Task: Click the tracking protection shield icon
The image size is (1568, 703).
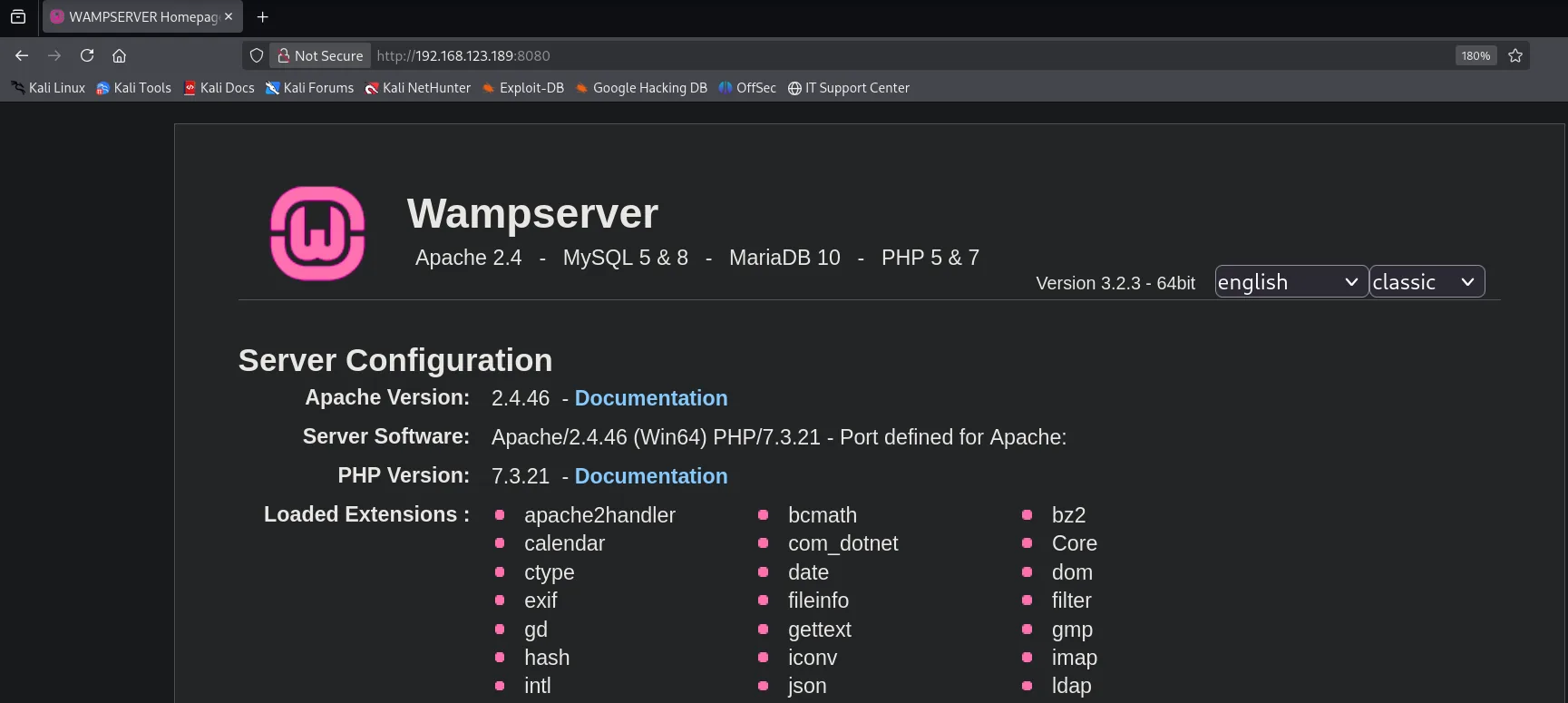Action: [257, 55]
